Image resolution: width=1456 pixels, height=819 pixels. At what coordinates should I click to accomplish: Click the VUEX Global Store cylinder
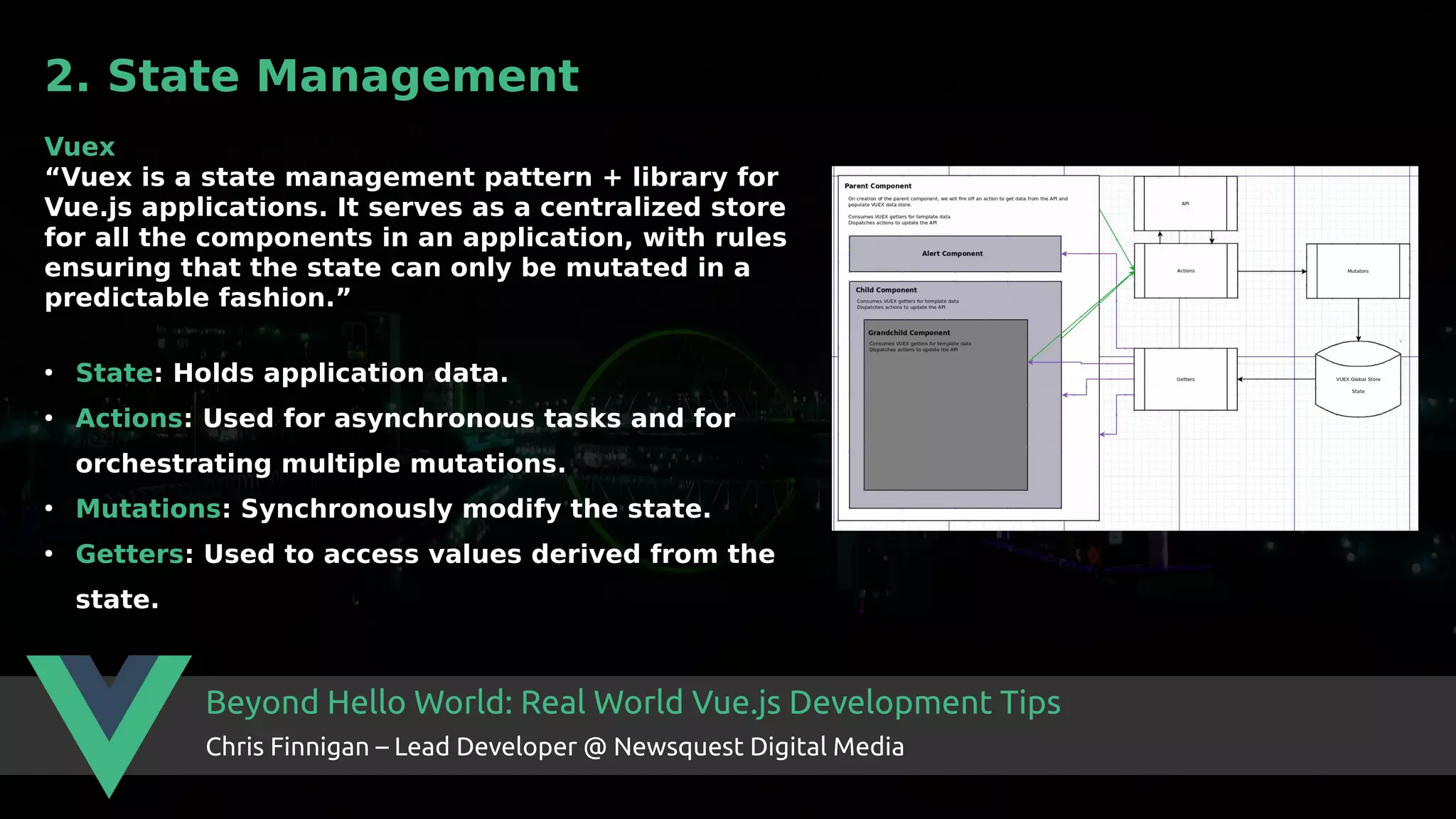(1357, 380)
